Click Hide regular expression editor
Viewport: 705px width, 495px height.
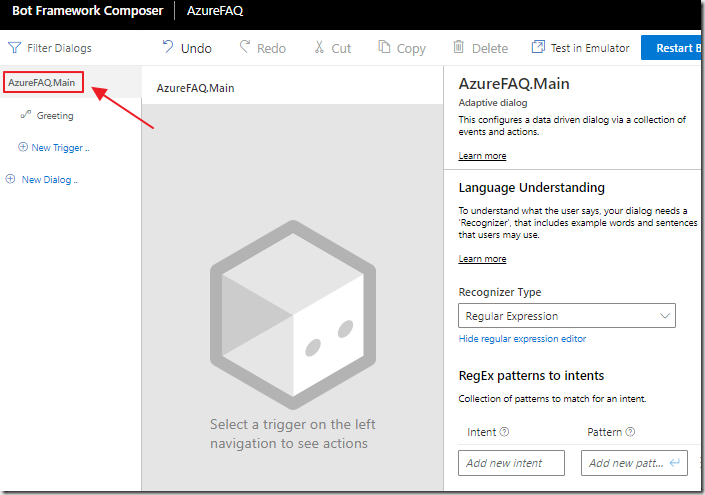[x=522, y=339]
